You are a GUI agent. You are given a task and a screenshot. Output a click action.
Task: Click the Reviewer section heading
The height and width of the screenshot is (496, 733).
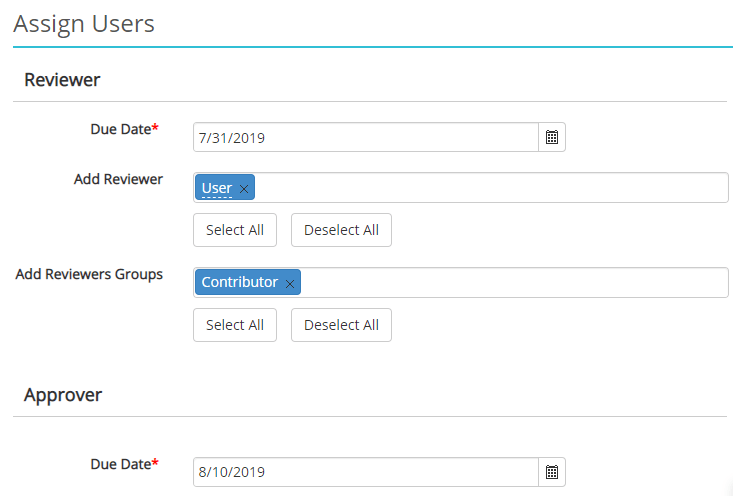62,80
